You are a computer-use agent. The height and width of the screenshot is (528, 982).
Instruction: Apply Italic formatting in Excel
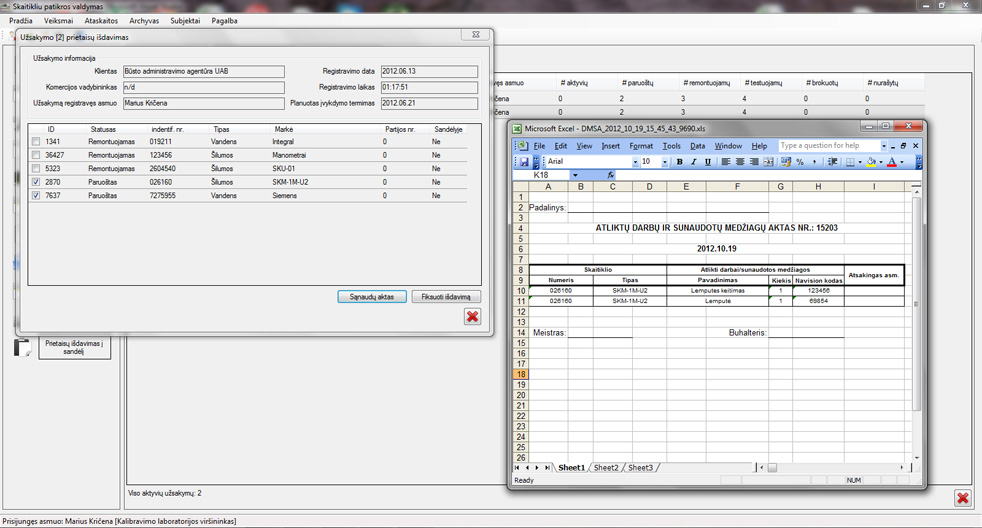coord(693,162)
